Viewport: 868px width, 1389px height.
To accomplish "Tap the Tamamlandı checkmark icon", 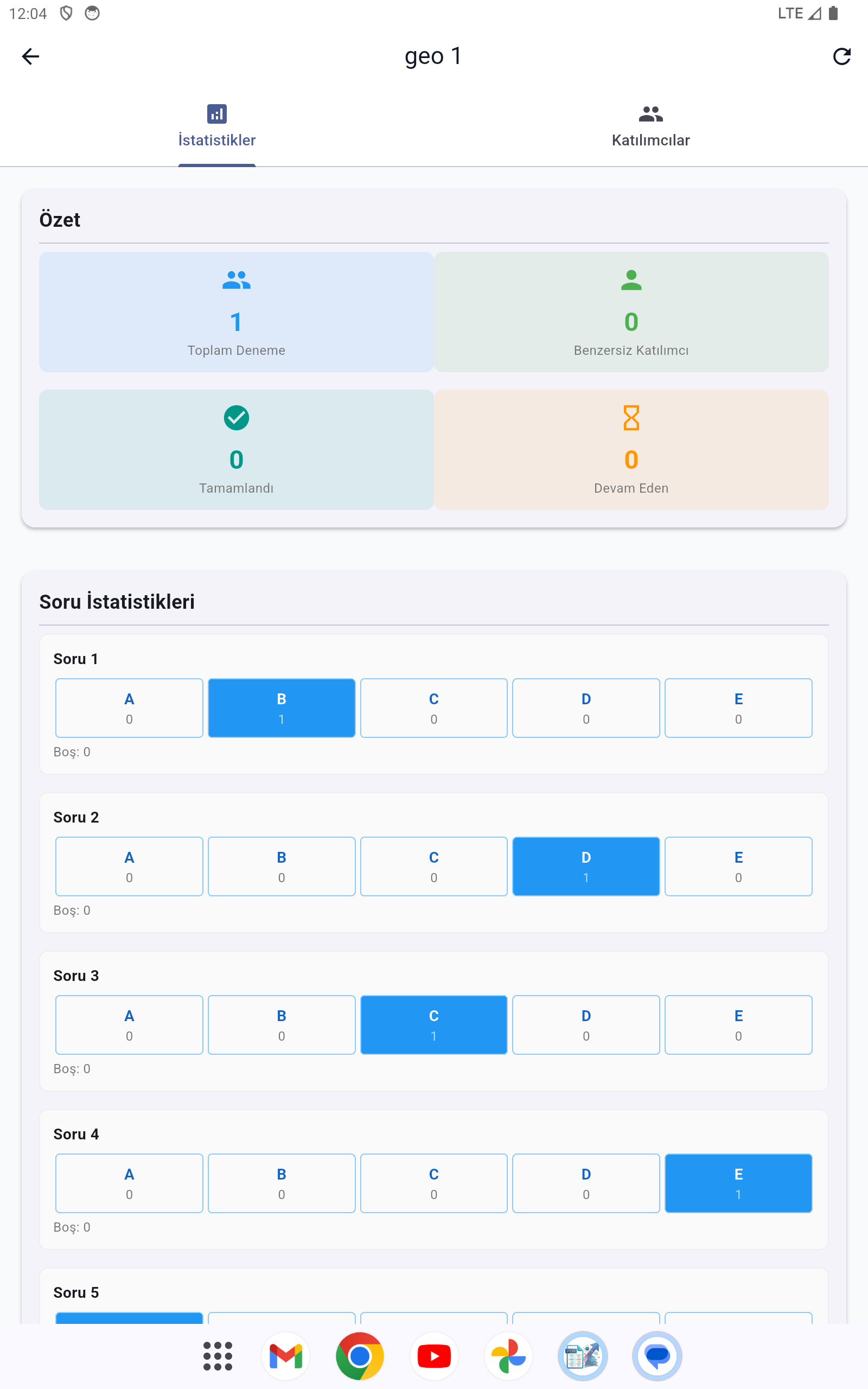I will tap(236, 418).
